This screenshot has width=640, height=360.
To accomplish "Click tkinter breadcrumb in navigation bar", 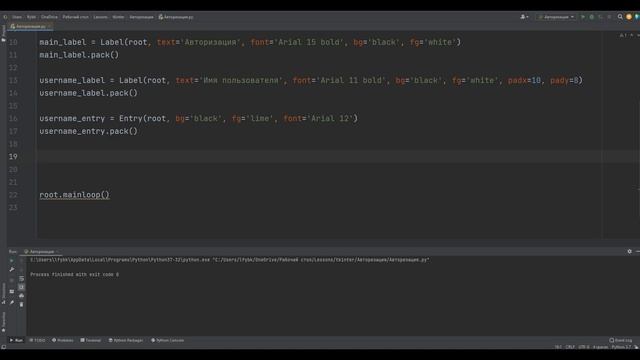I will [x=118, y=17].
